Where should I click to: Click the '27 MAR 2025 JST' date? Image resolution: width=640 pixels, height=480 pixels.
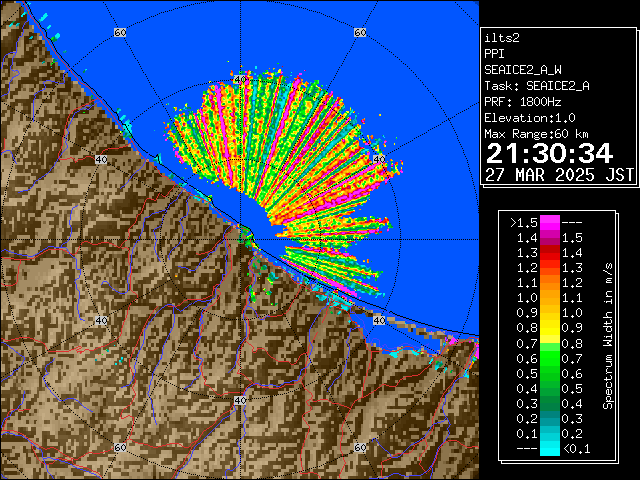560,175
